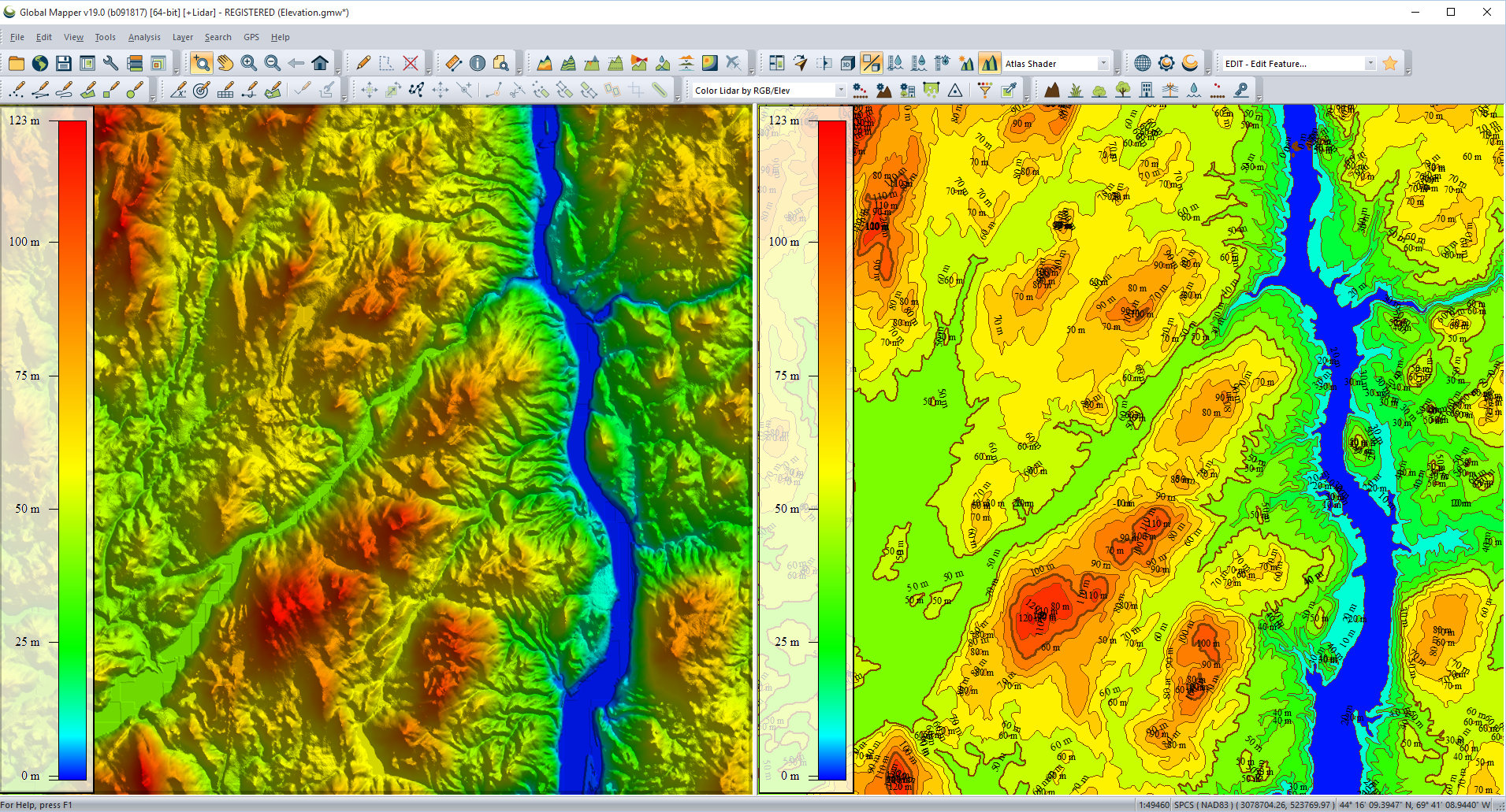Open the Search menu

(x=218, y=37)
